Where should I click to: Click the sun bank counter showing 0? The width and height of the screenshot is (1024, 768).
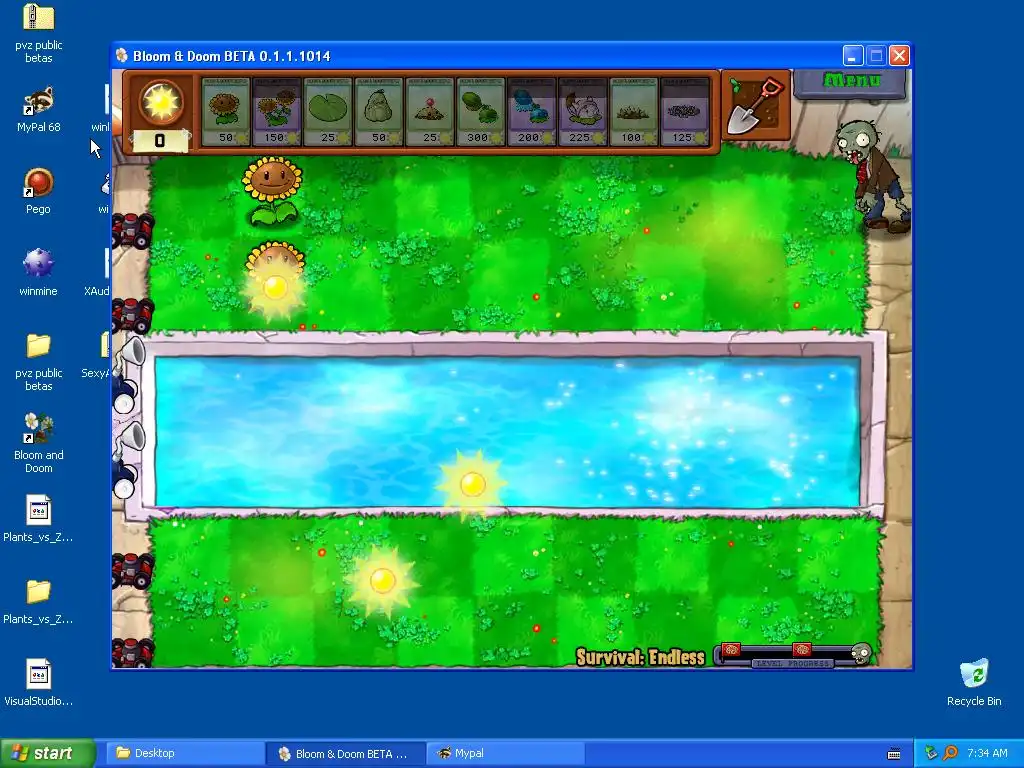(x=160, y=140)
